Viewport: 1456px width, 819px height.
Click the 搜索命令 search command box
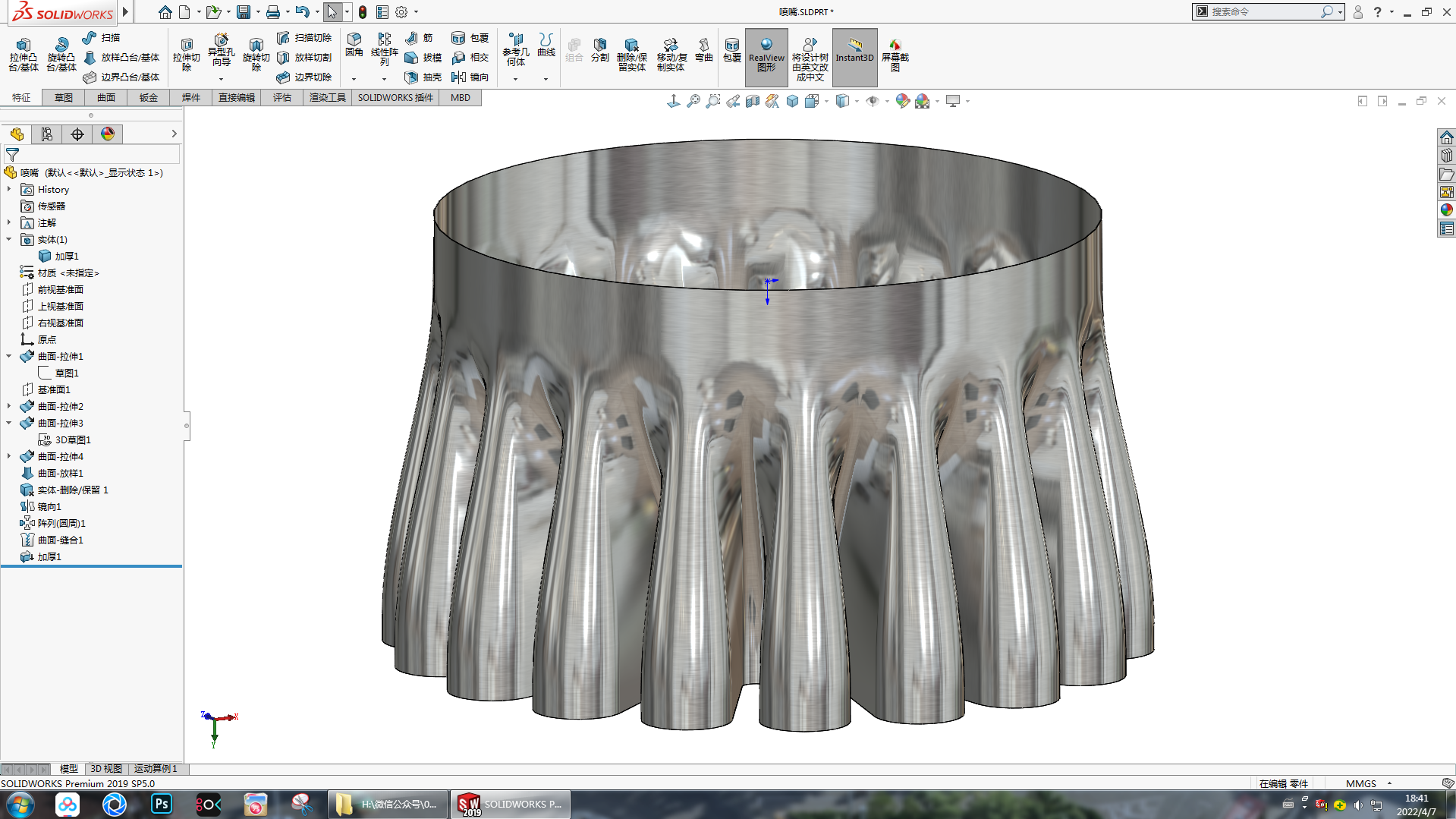[1267, 11]
